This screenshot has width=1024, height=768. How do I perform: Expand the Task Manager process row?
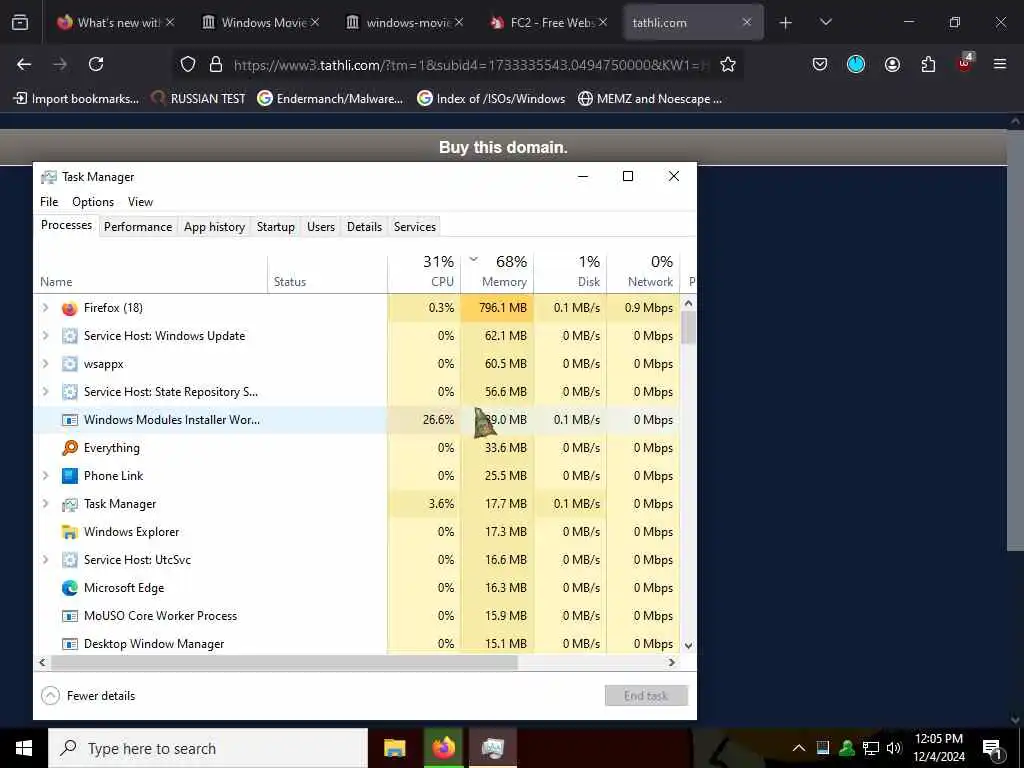(x=45, y=504)
